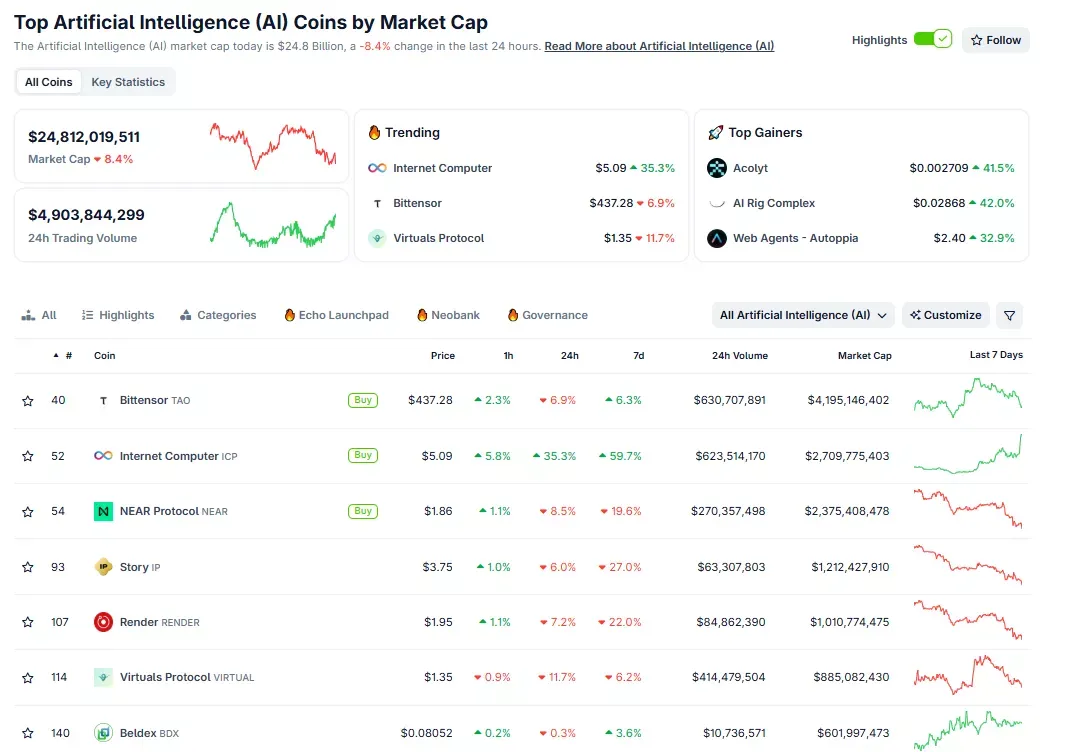Click Bittensor's 7-day sparkline chart
This screenshot has height=752, width=1073.
[x=967, y=400]
